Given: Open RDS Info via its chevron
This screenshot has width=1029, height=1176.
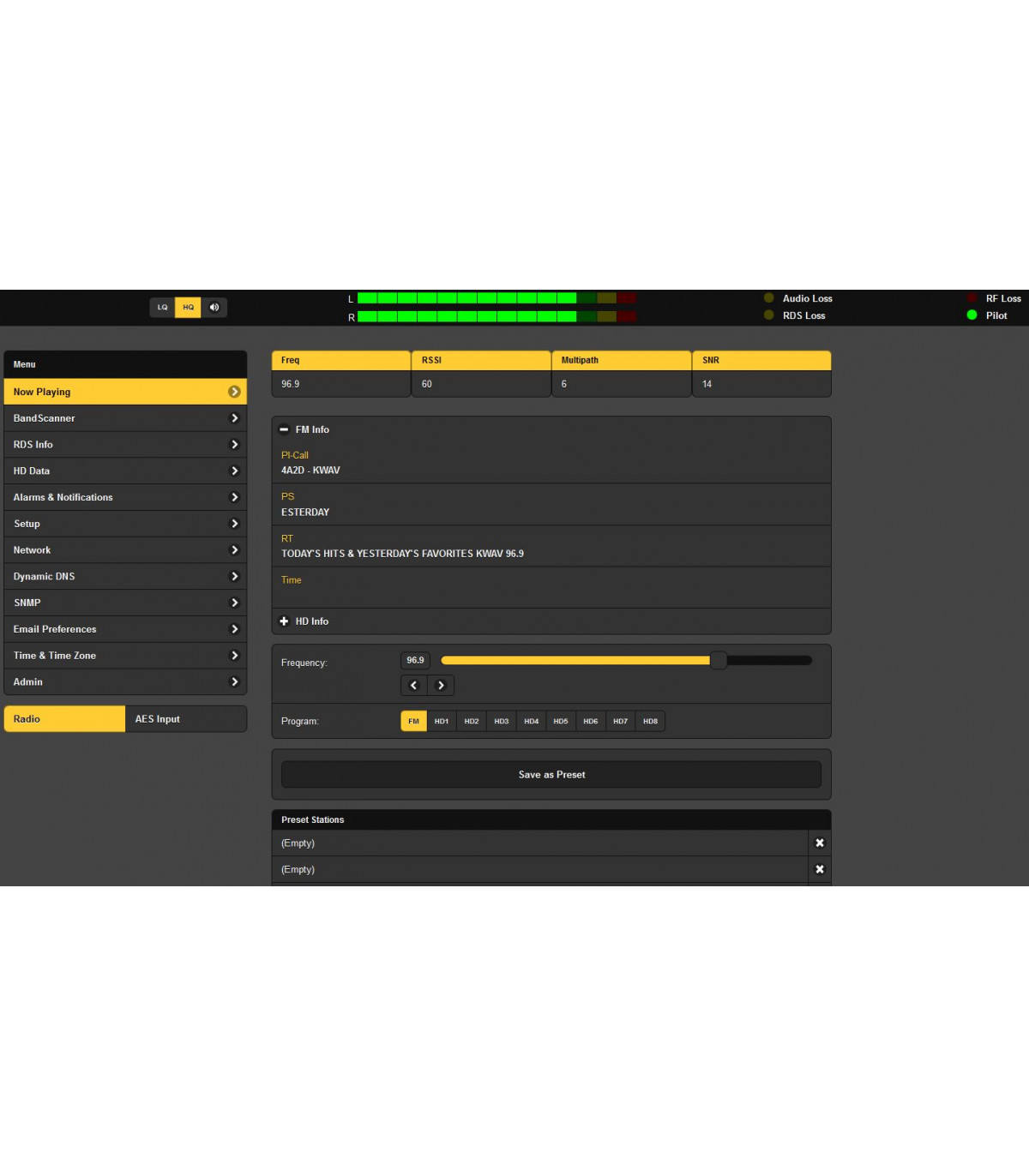Looking at the screenshot, I should pyautogui.click(x=234, y=444).
